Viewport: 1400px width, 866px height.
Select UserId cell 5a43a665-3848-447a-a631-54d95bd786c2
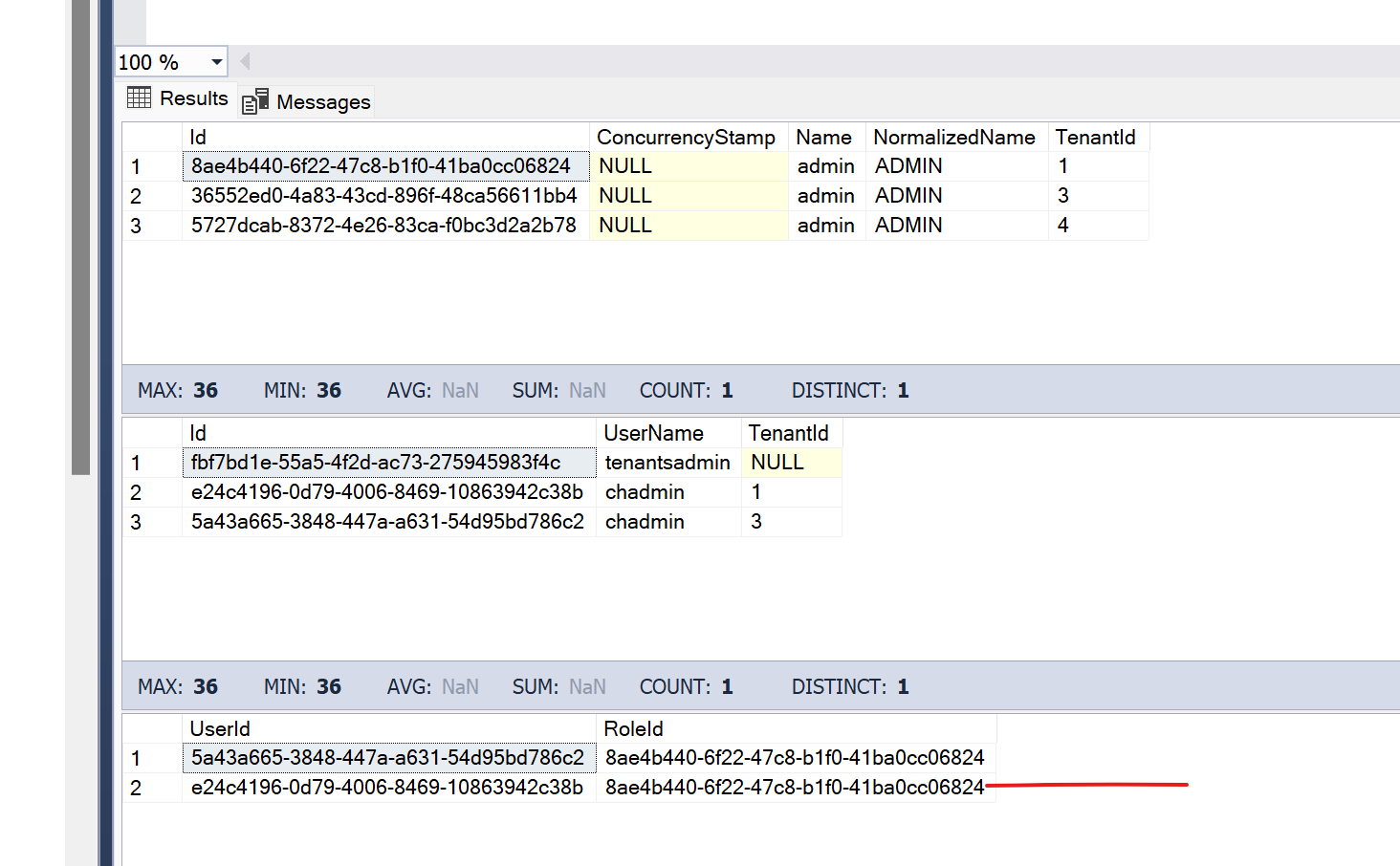pos(389,758)
